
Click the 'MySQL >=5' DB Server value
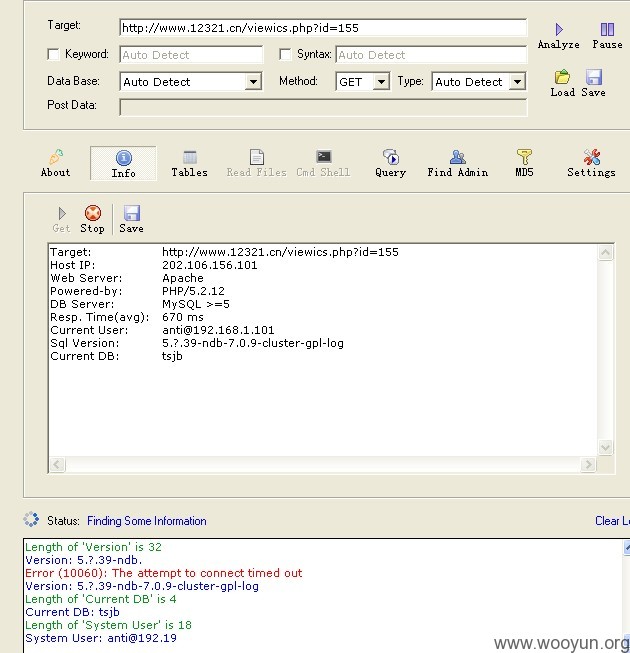click(196, 304)
